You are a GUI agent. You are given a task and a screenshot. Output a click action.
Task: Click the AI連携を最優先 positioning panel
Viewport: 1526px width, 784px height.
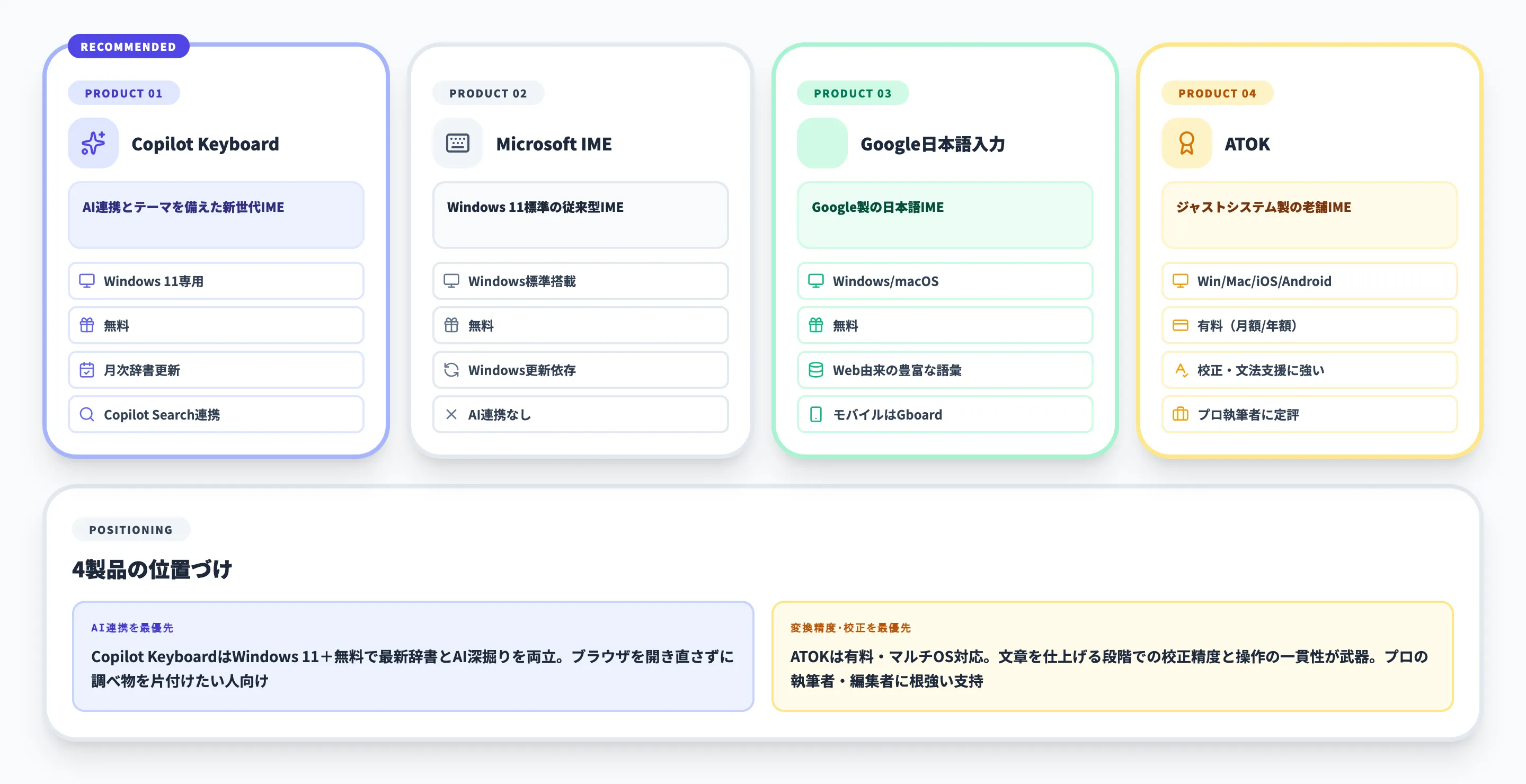tap(412, 656)
